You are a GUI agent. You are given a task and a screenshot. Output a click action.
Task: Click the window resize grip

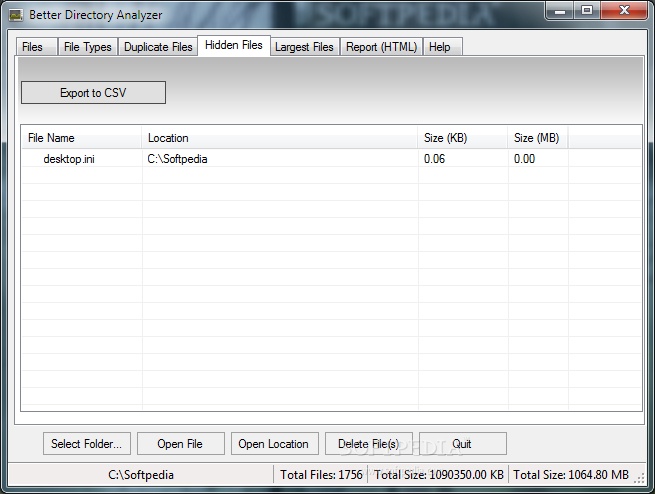click(640, 479)
